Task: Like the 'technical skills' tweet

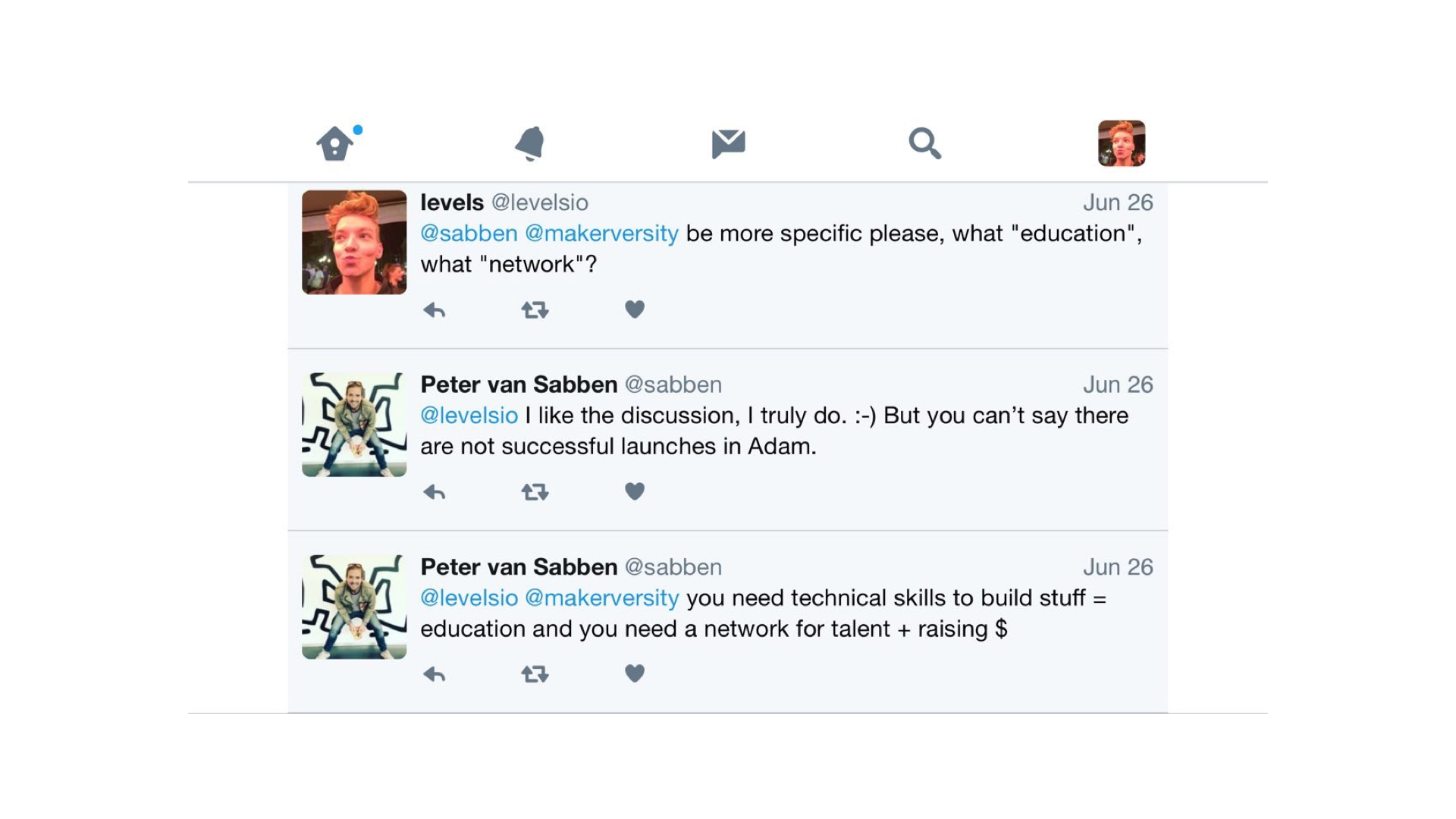Action: point(635,673)
